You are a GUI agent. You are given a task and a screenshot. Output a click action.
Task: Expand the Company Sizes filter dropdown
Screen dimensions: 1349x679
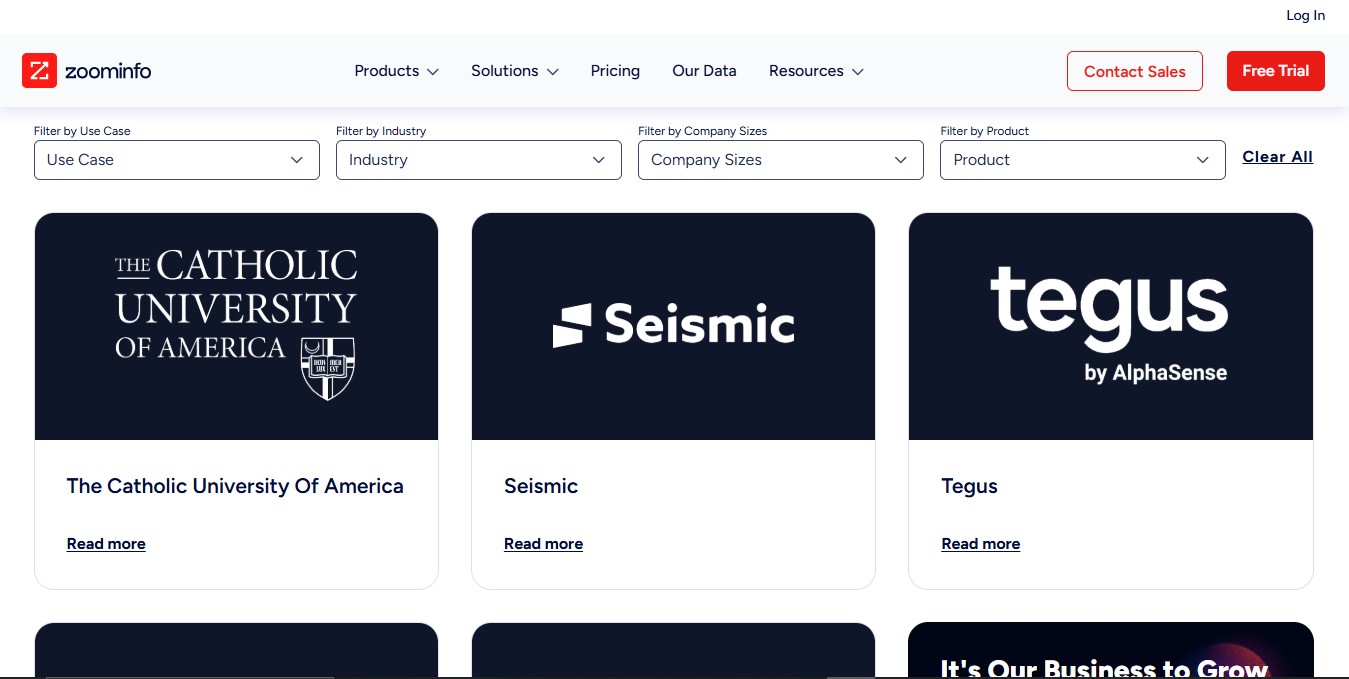[781, 160]
